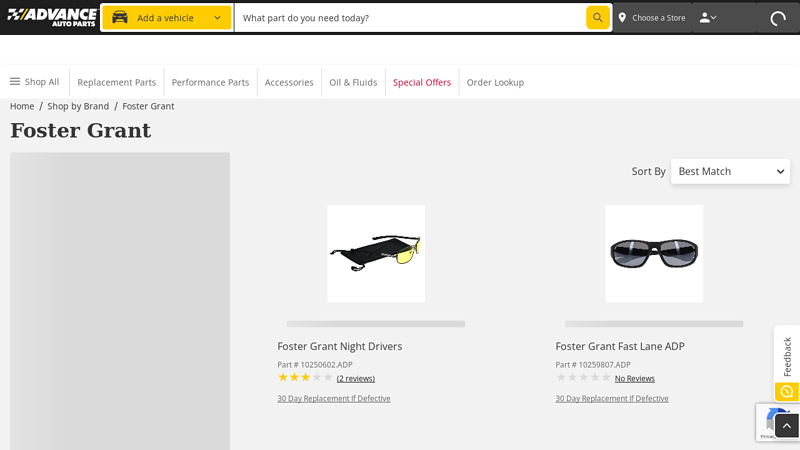Open the Sort By Best Match dropdown
800x450 pixels.
[x=730, y=171]
